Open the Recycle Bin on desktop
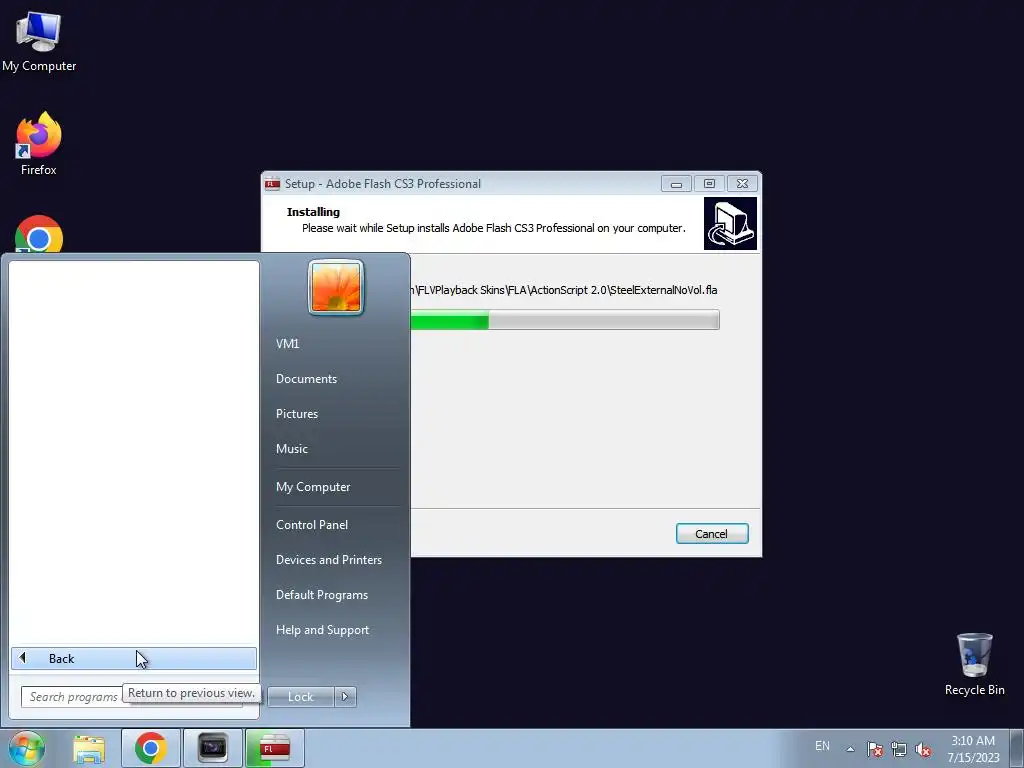The width and height of the screenshot is (1024, 768). tap(974, 664)
